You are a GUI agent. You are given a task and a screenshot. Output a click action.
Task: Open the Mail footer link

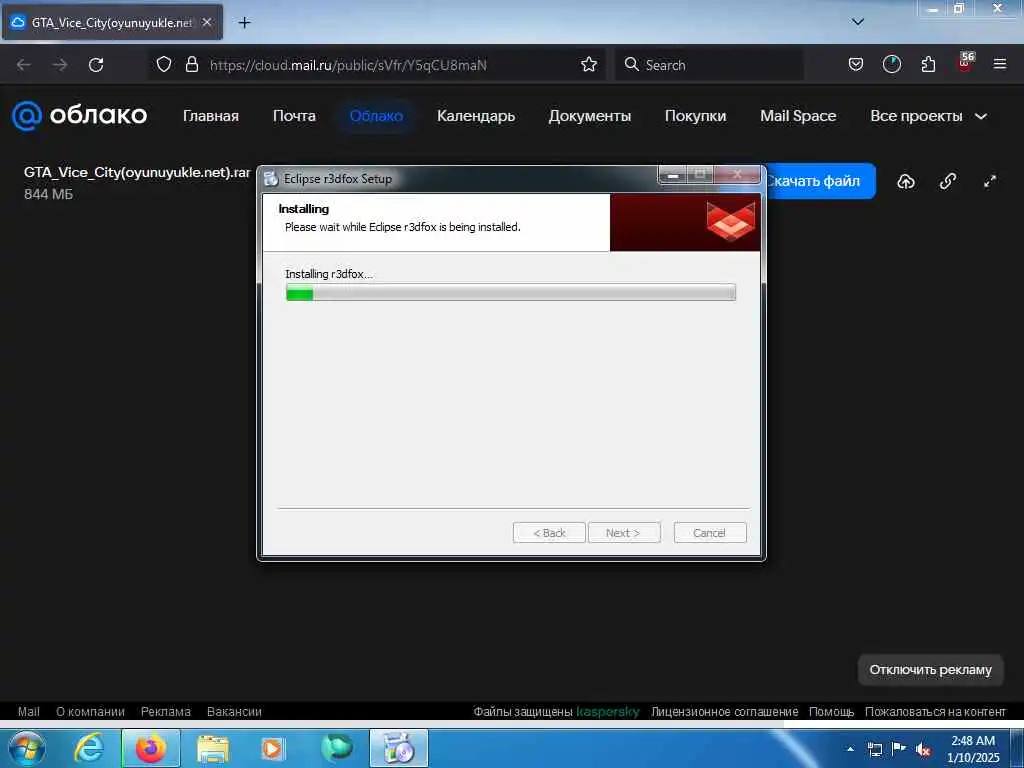coord(29,711)
